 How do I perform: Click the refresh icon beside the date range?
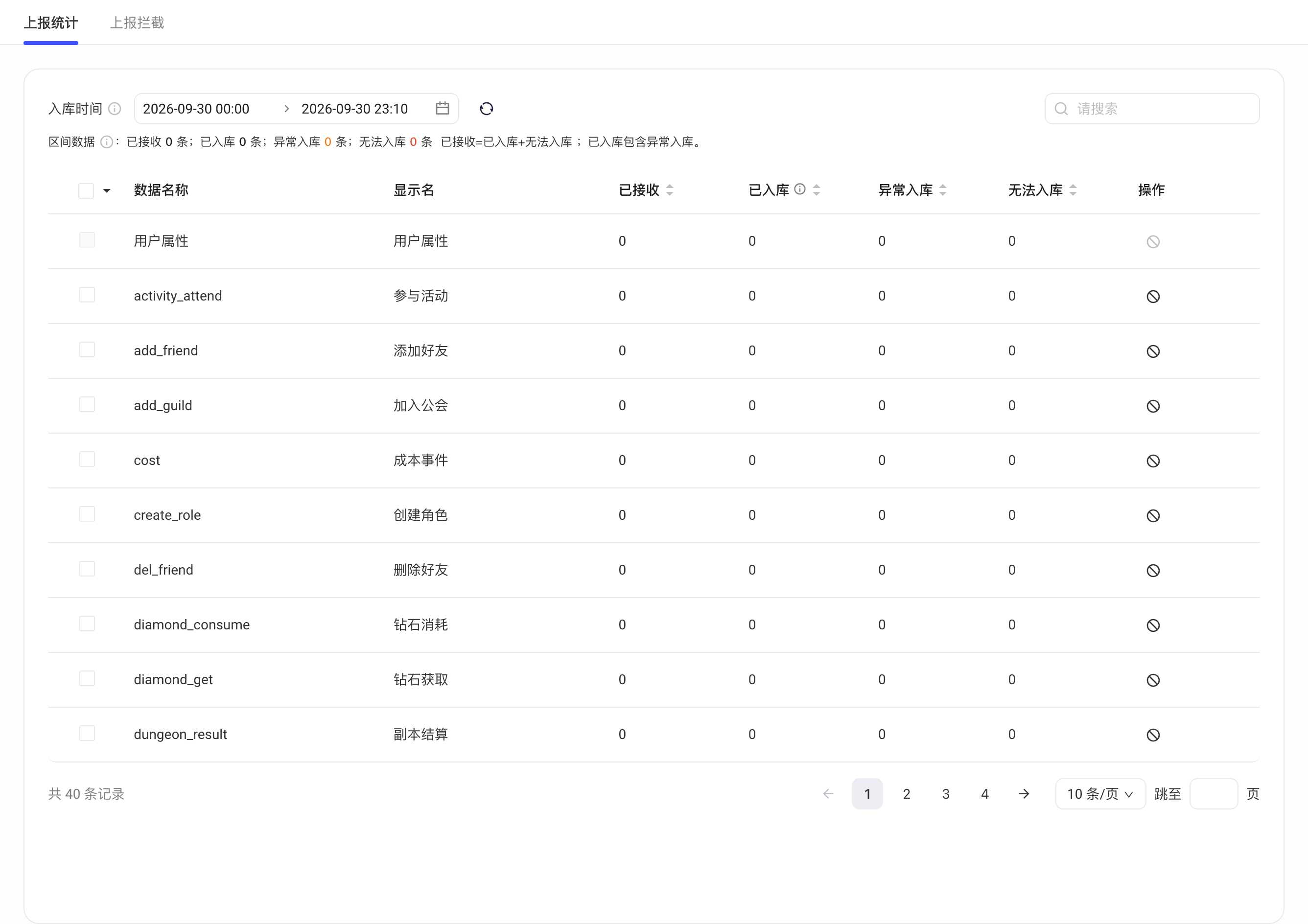coord(486,109)
